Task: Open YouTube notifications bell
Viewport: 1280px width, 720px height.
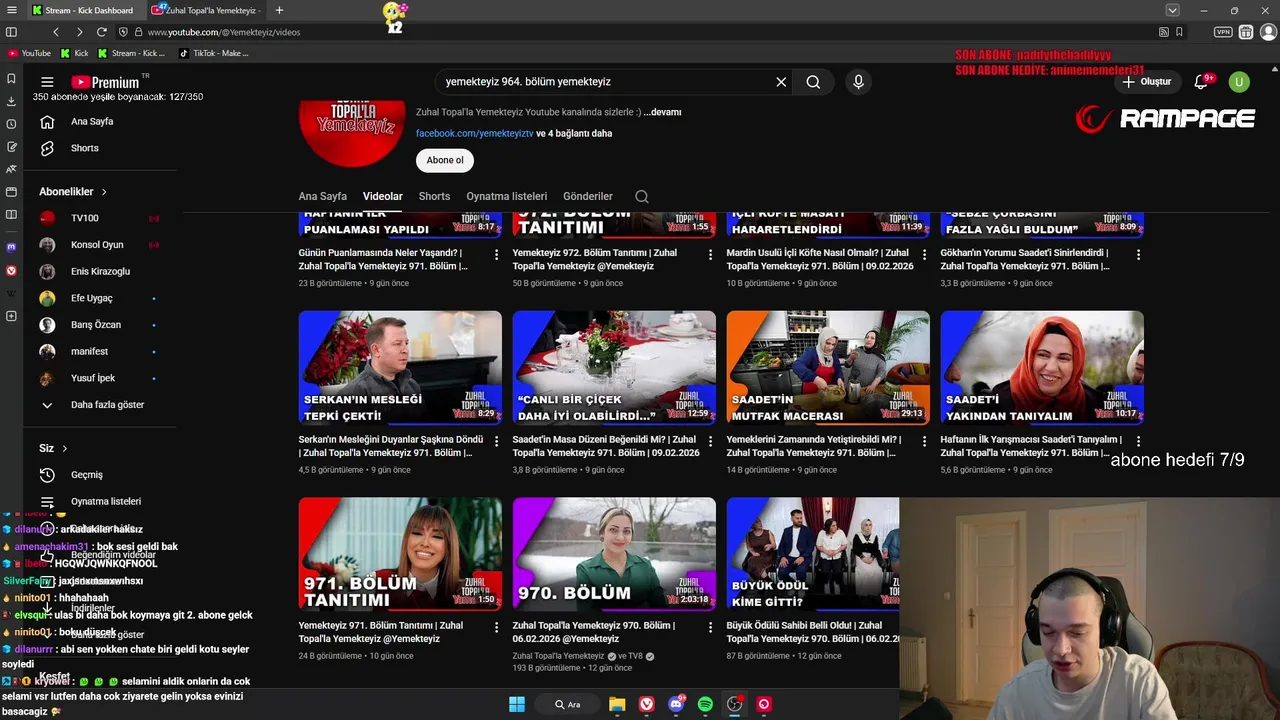Action: pyautogui.click(x=1201, y=82)
